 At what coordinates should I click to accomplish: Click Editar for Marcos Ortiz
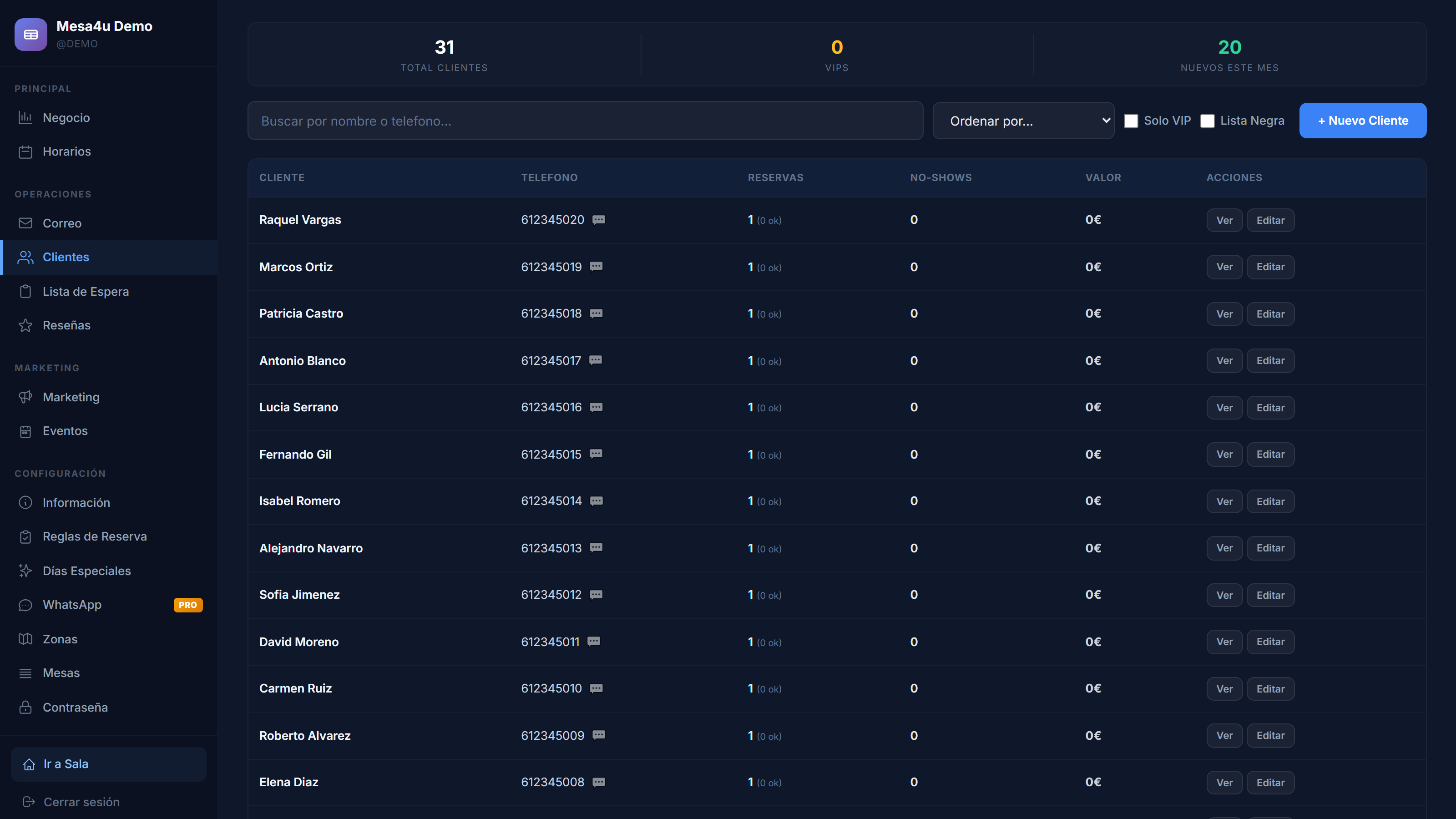1270,267
